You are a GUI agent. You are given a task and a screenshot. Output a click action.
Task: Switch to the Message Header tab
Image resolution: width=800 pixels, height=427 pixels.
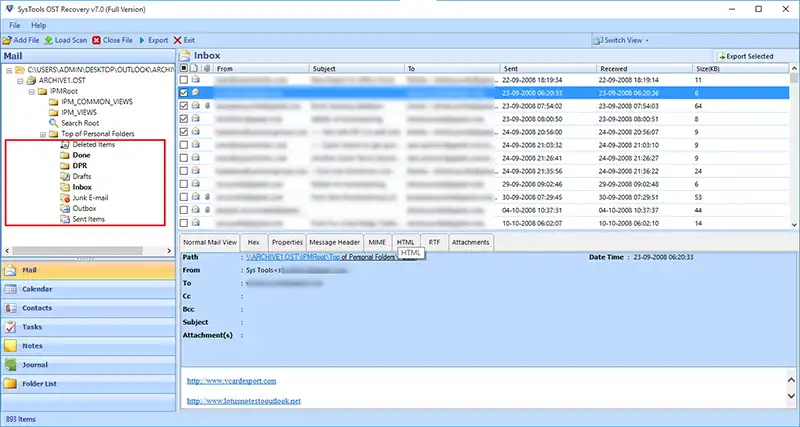click(x=335, y=242)
